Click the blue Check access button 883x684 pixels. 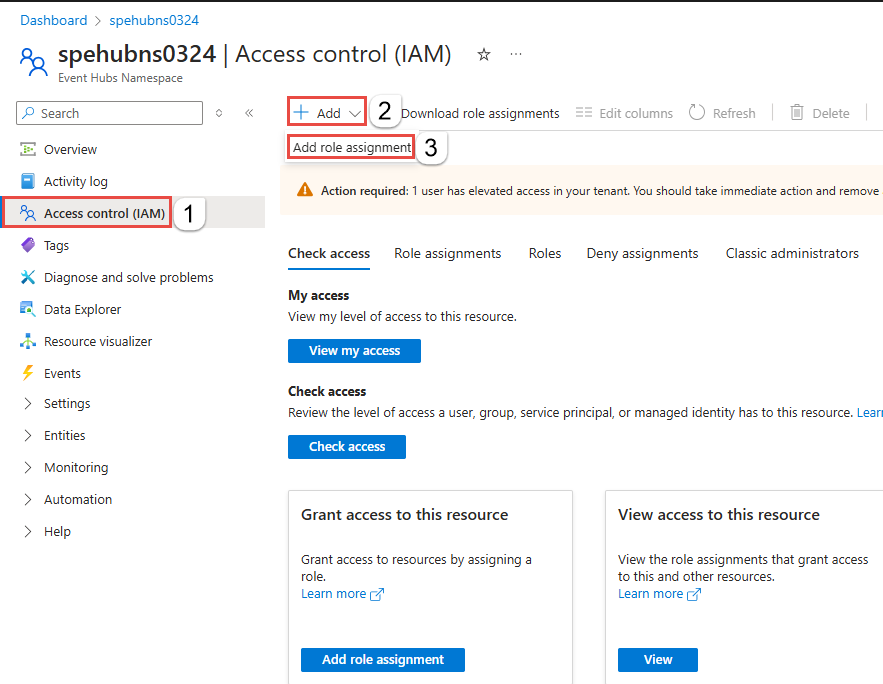tap(347, 446)
